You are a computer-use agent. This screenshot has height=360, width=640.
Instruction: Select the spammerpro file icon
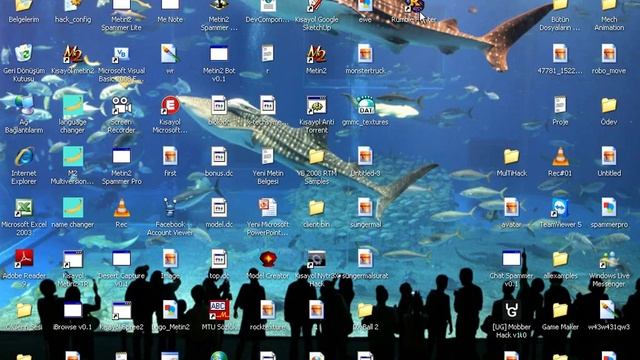pos(609,208)
